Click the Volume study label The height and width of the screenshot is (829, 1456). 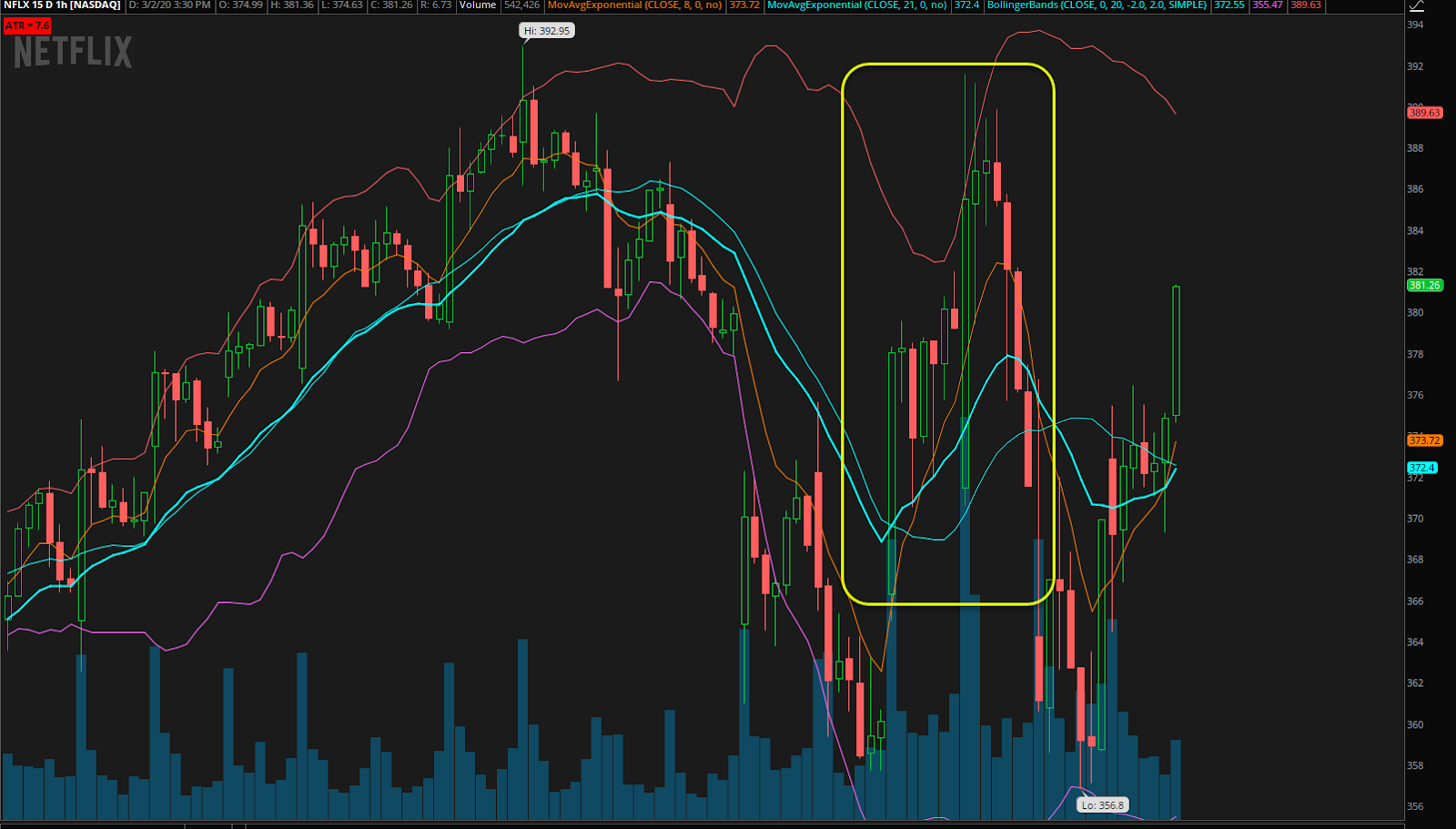click(x=478, y=5)
